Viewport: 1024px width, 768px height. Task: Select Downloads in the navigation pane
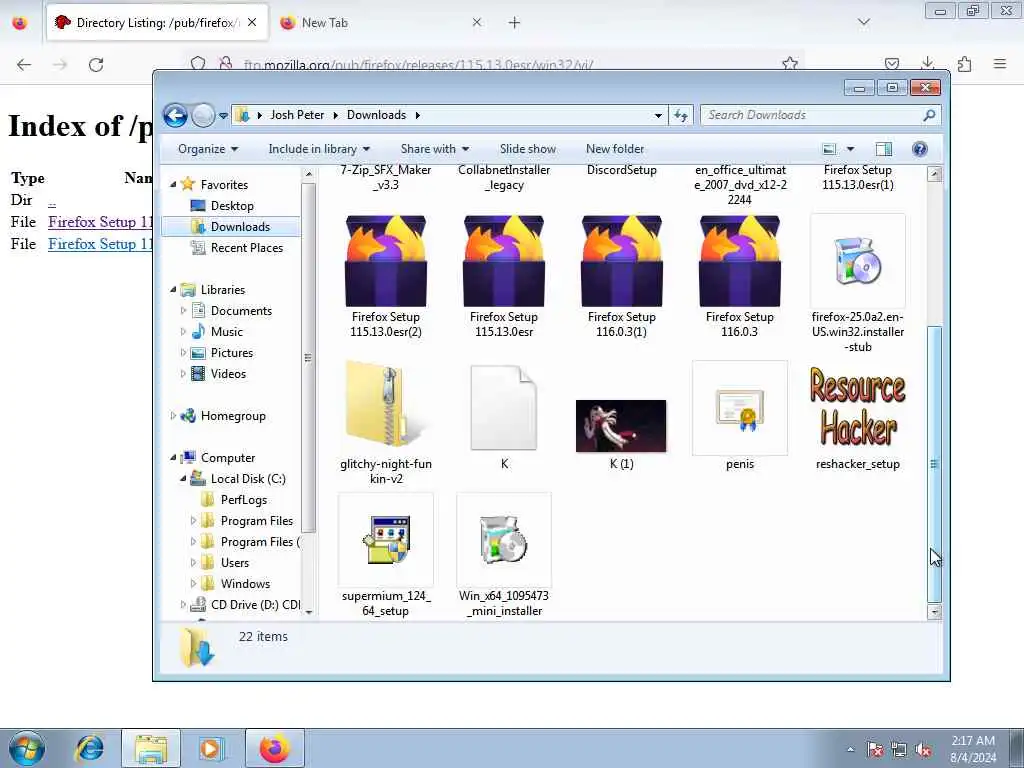tap(231, 227)
